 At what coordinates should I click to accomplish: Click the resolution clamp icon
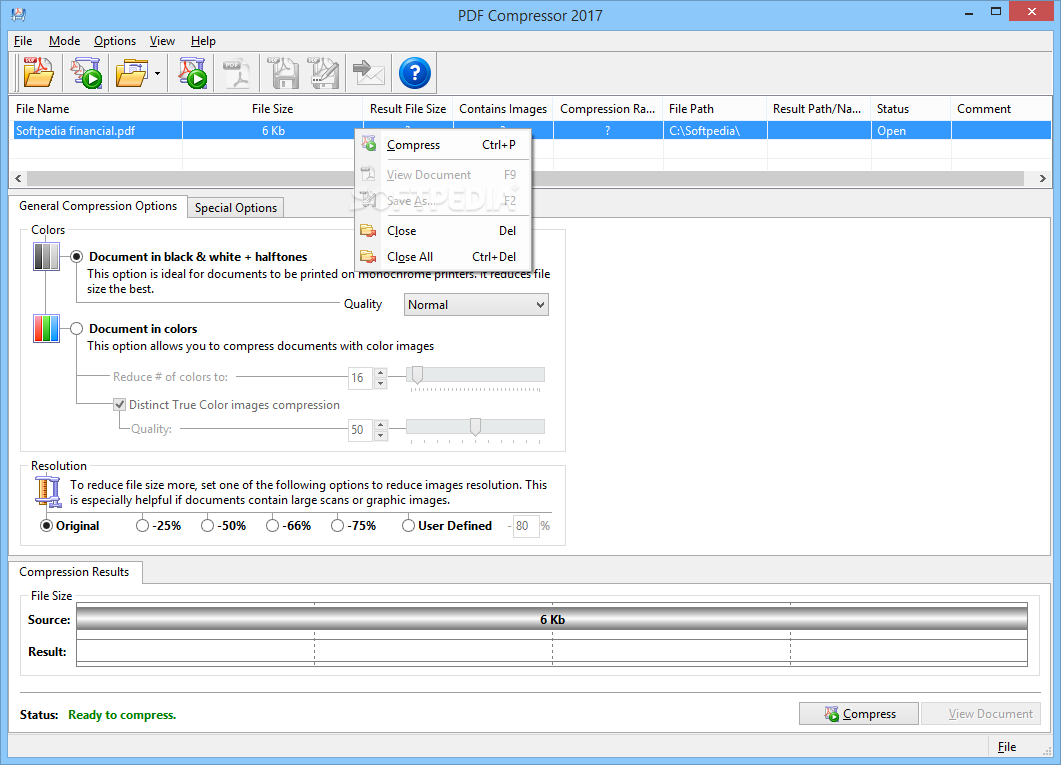[x=47, y=491]
